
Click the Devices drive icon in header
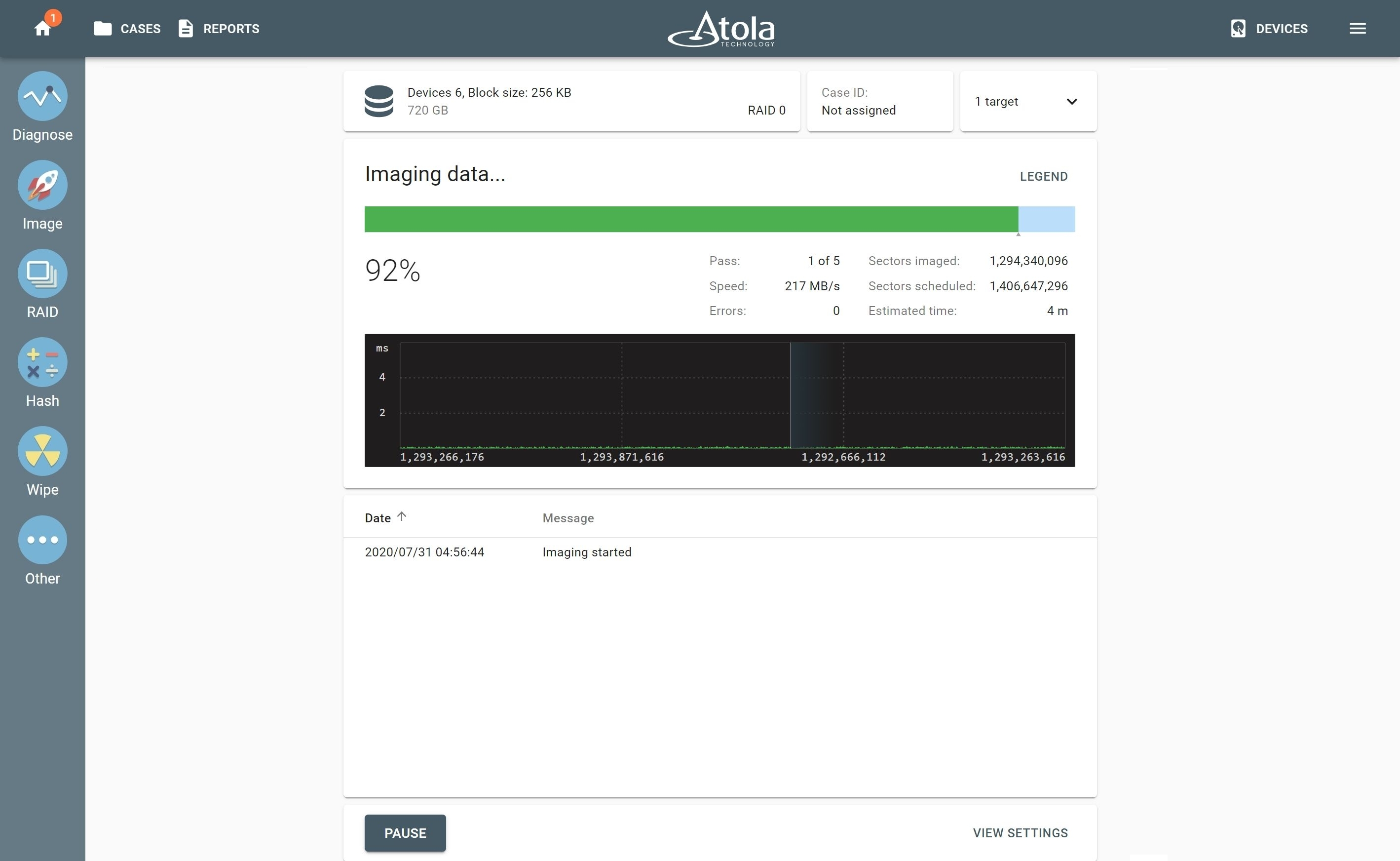tap(1238, 29)
